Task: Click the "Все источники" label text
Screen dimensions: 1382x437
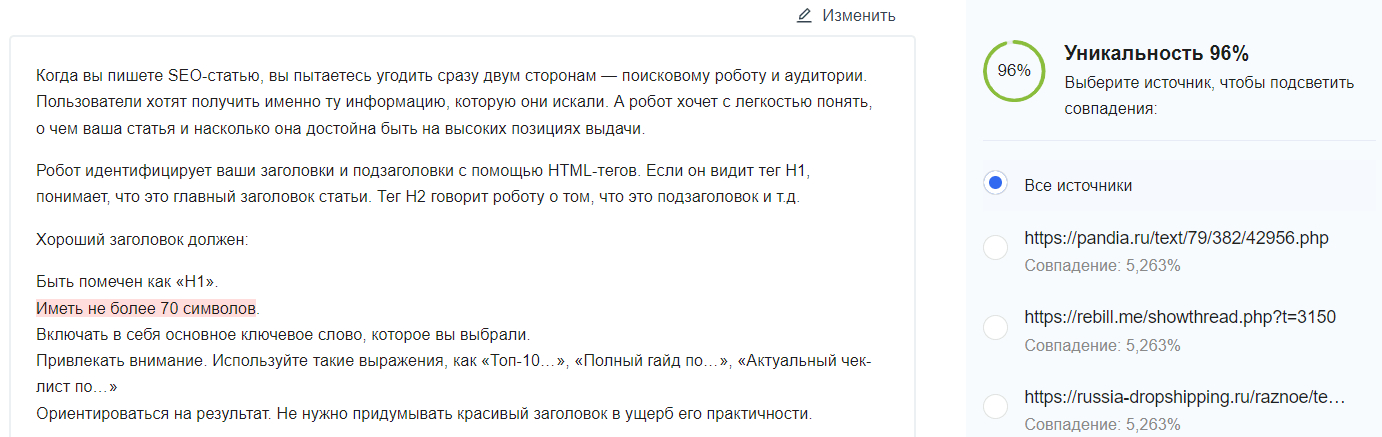Action: point(1078,185)
